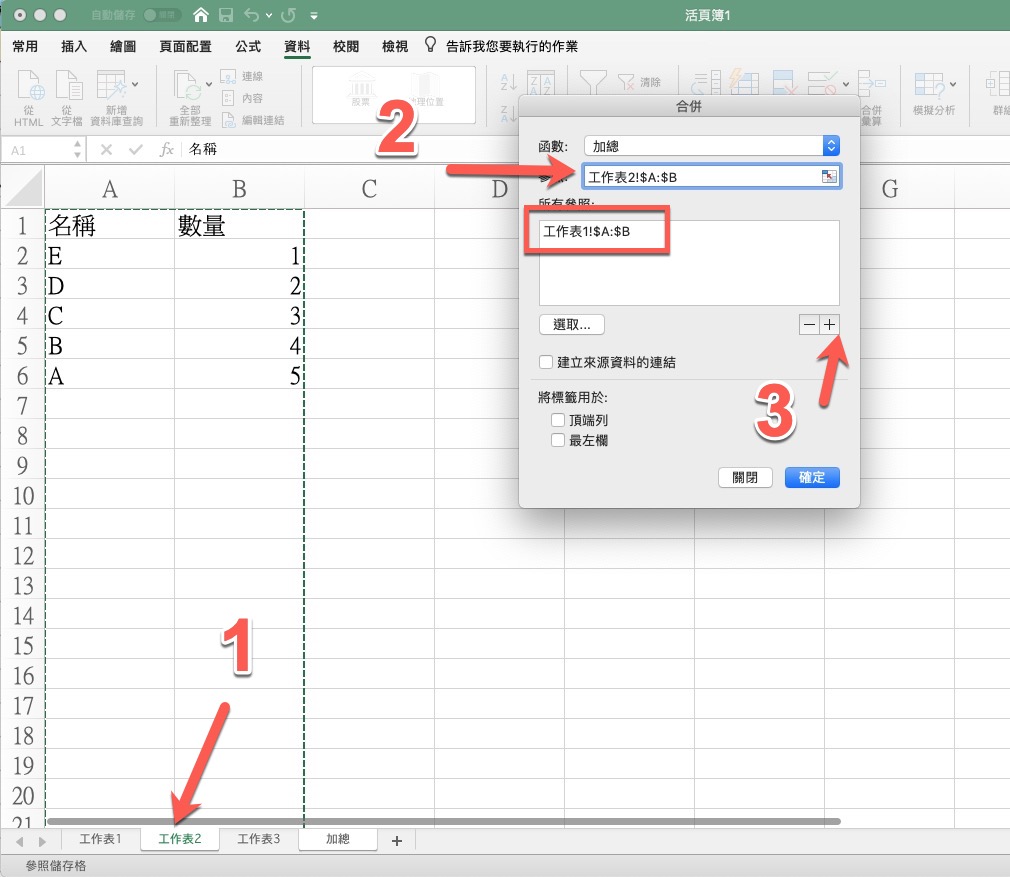Sort descending with the Z-to-A icon

[509, 115]
